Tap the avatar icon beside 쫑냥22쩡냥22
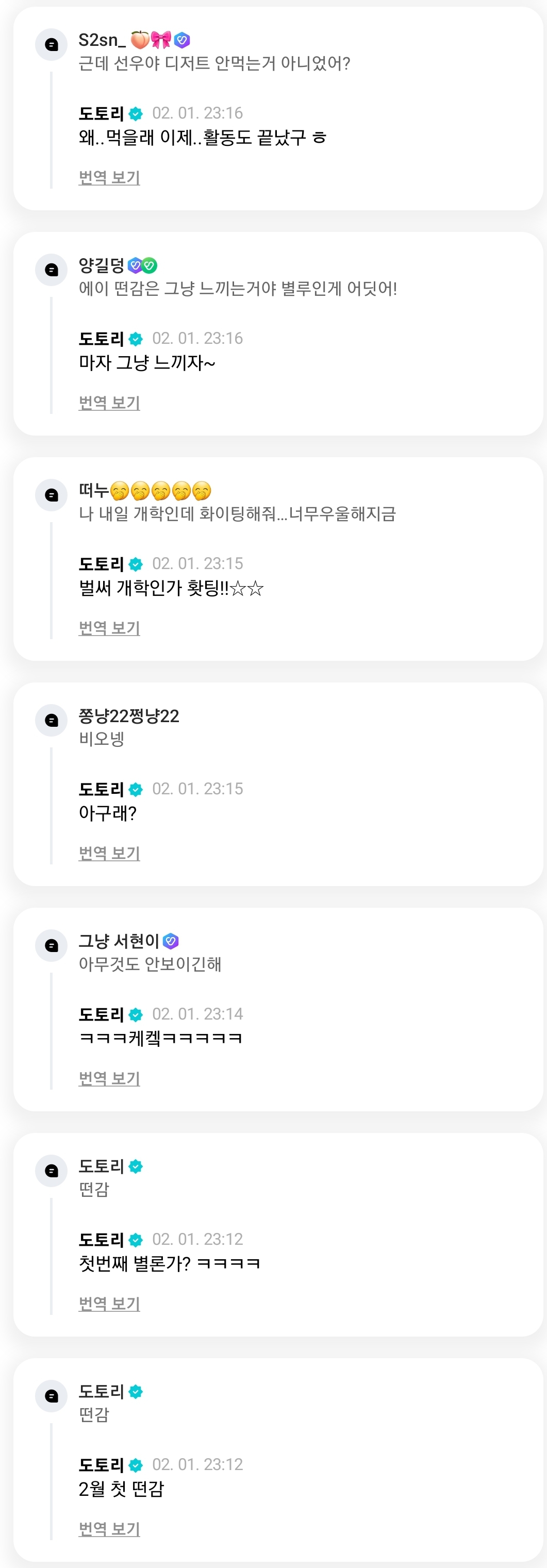547x1568 pixels. pyautogui.click(x=52, y=720)
